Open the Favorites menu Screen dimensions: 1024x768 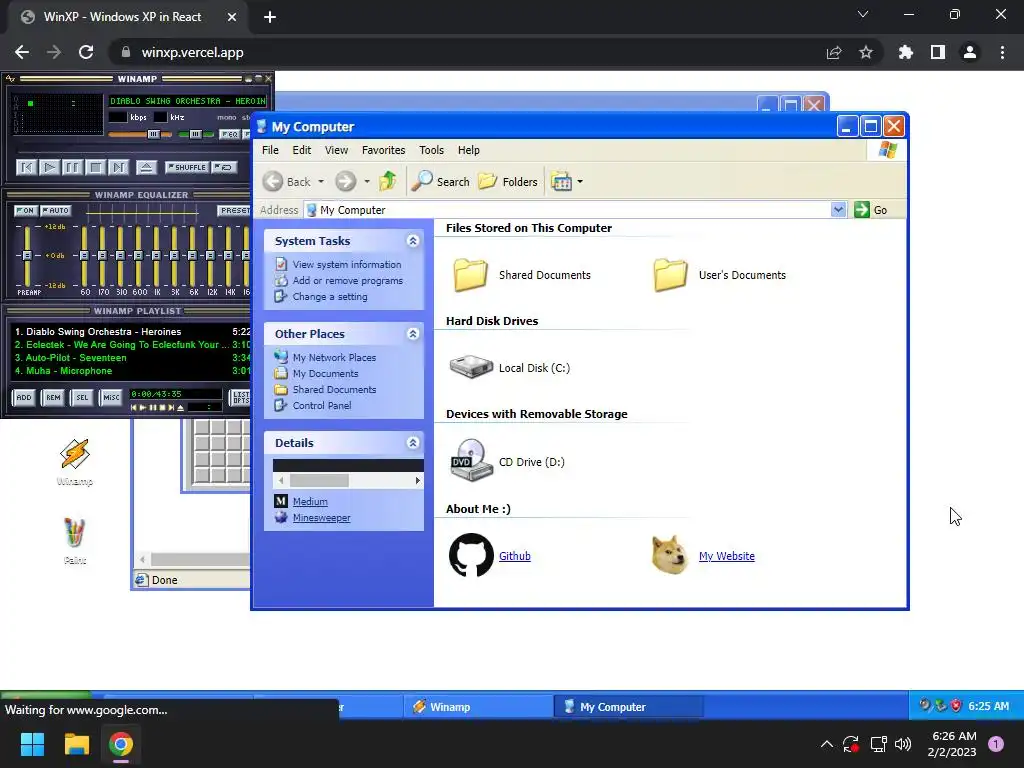383,150
